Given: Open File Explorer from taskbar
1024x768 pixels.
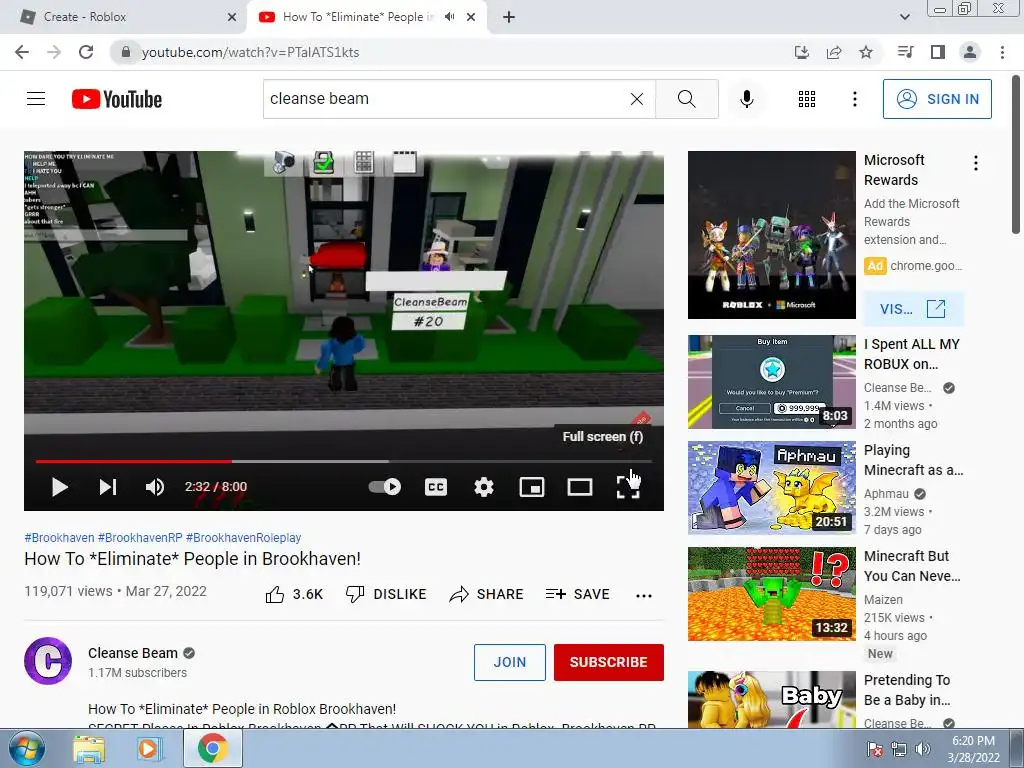Looking at the screenshot, I should [x=89, y=749].
